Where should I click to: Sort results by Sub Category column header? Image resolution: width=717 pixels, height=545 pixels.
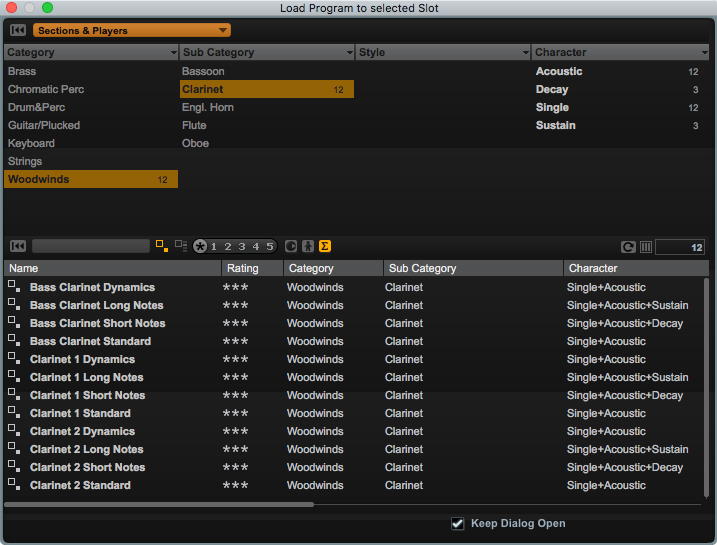[x=473, y=268]
